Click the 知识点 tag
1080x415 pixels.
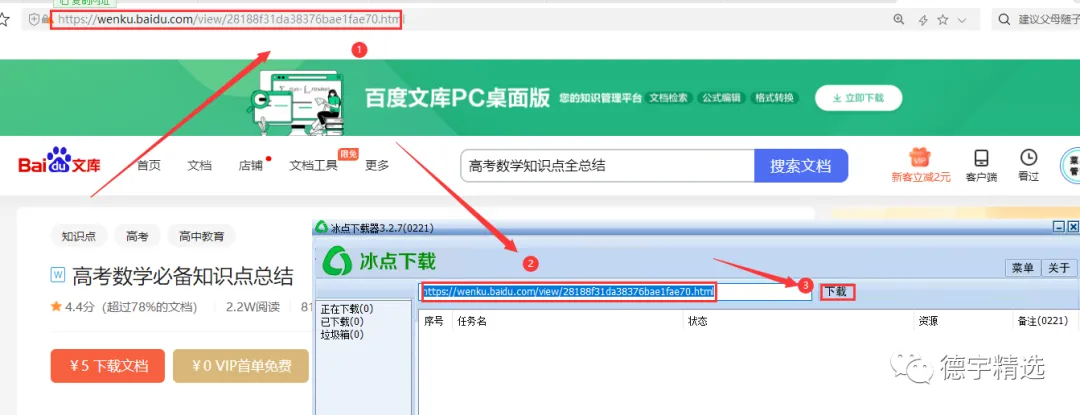pos(79,236)
